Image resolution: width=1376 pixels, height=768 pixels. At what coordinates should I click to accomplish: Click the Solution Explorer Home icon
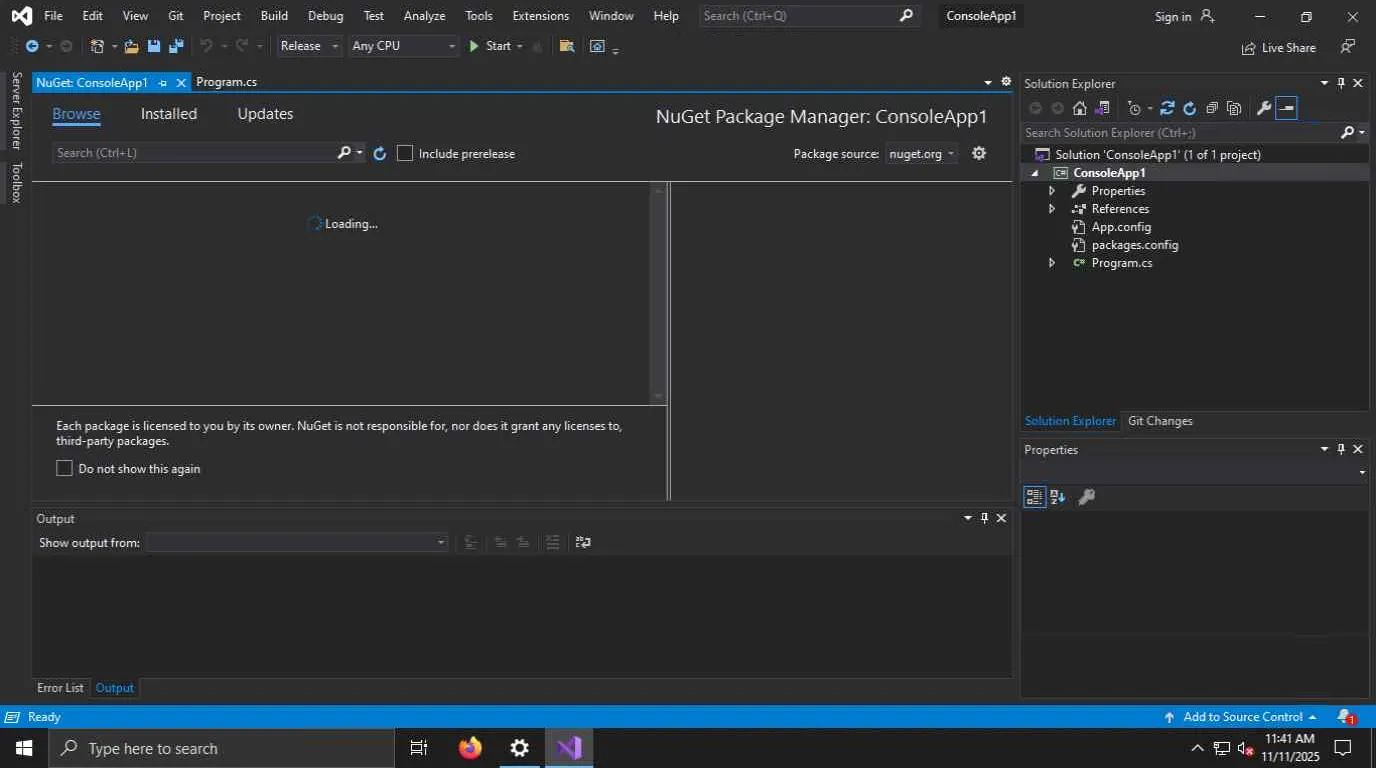(1080, 108)
